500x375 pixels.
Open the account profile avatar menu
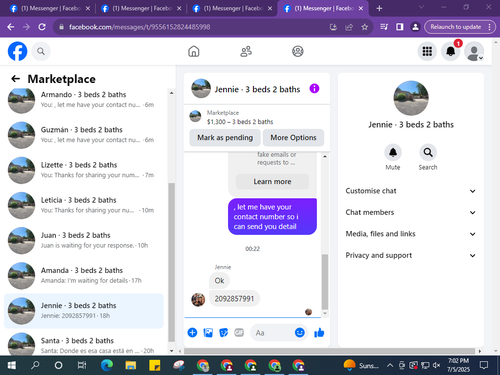click(474, 51)
